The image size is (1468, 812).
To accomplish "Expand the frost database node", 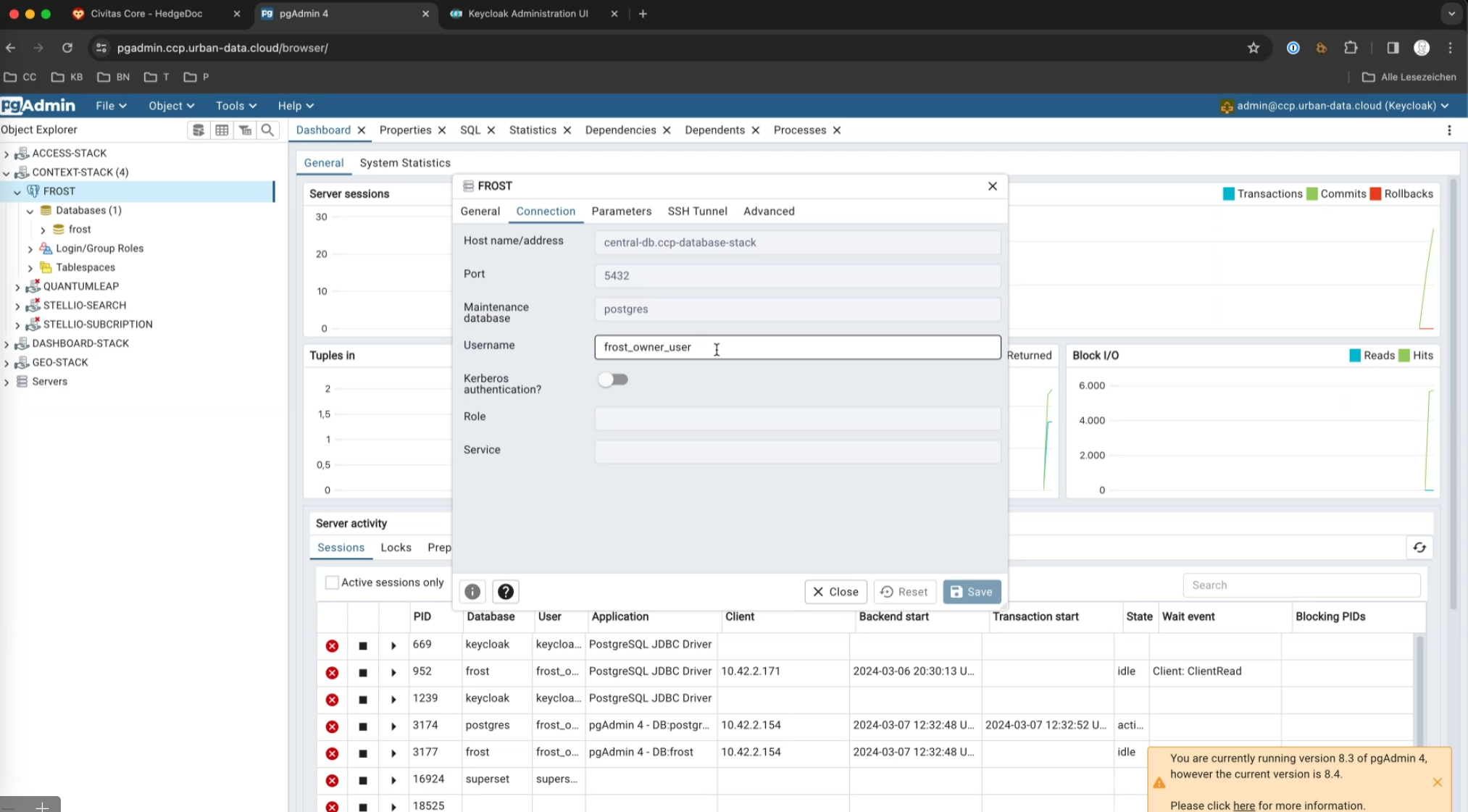I will coord(43,230).
